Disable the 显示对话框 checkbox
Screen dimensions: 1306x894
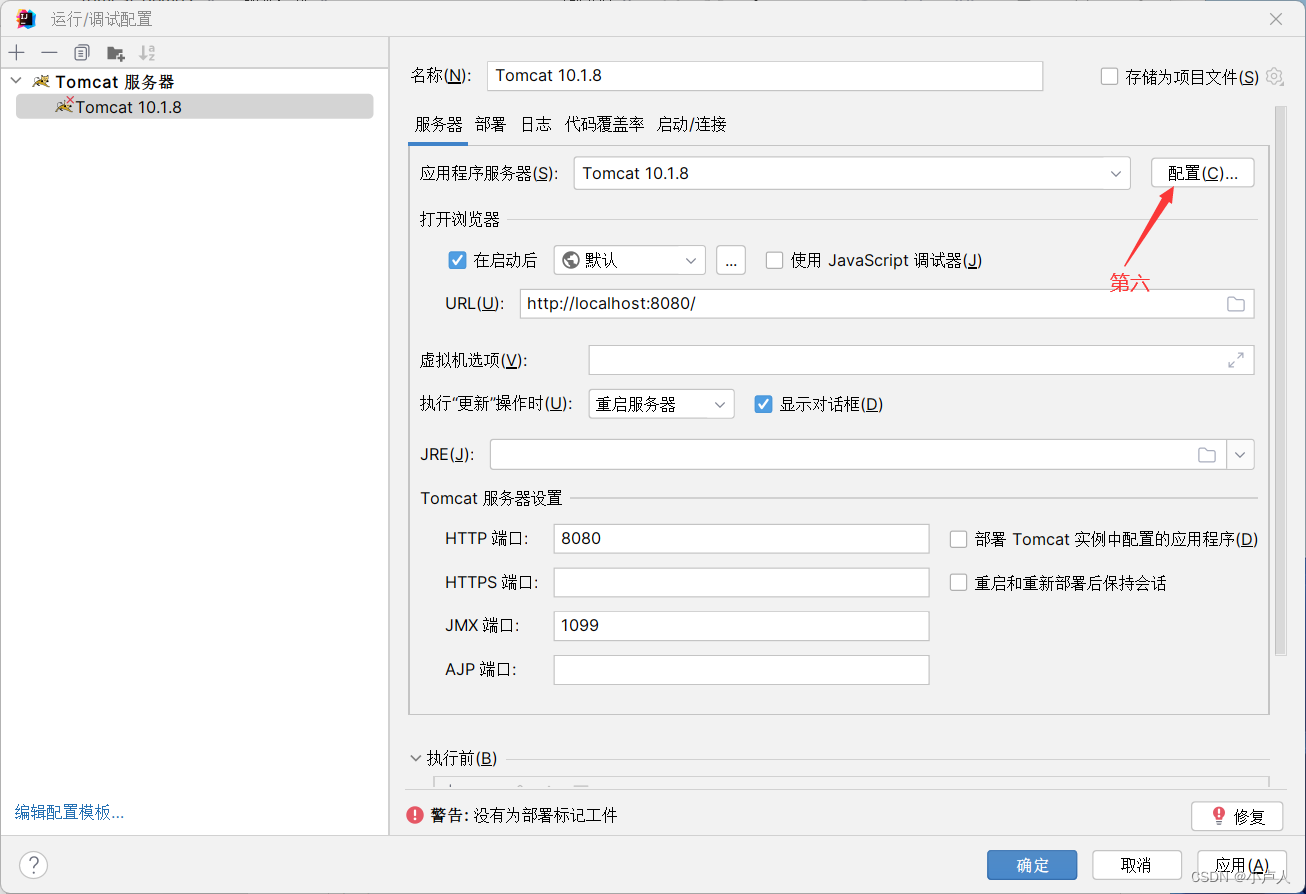(763, 403)
